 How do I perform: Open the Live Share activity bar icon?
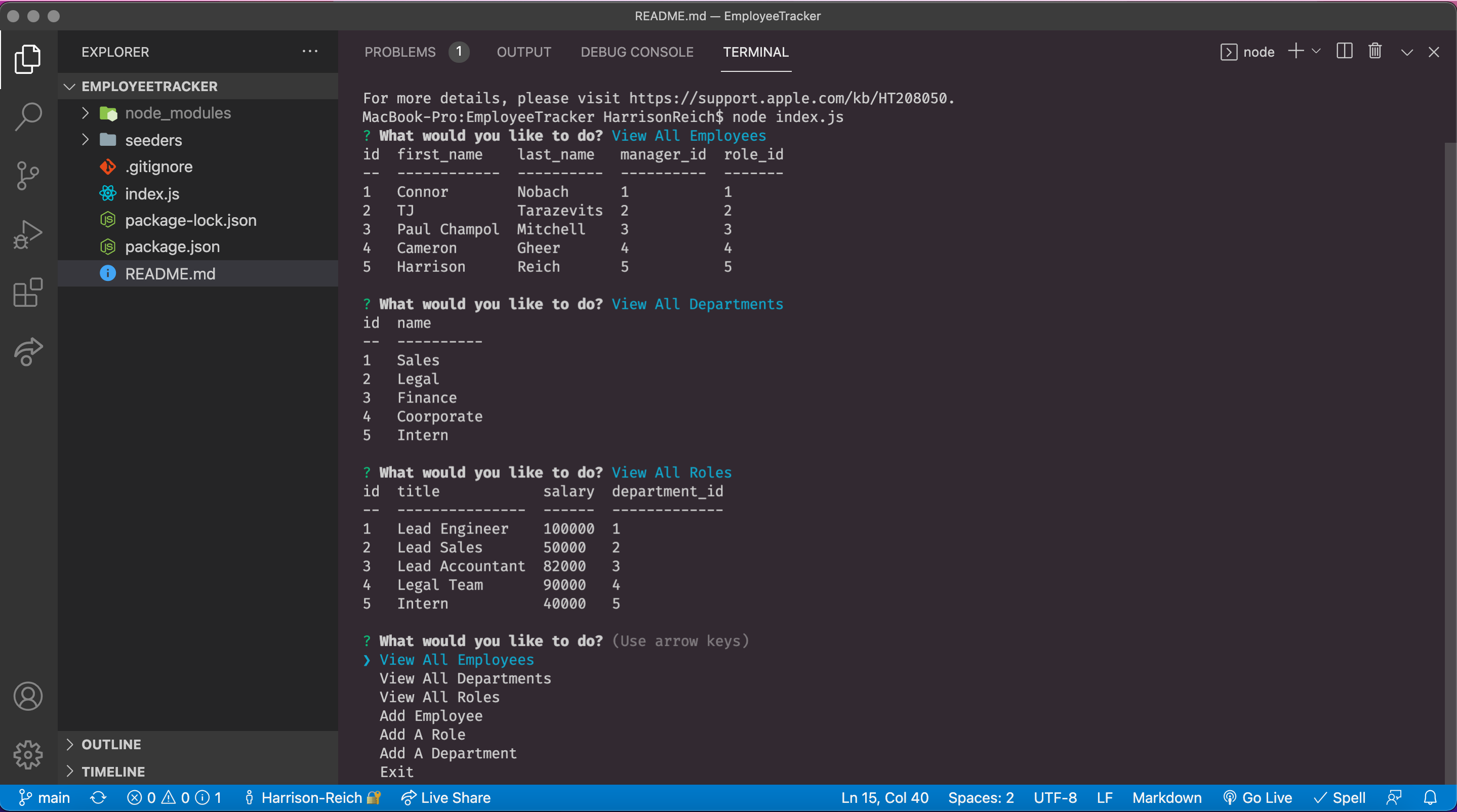pyautogui.click(x=28, y=352)
